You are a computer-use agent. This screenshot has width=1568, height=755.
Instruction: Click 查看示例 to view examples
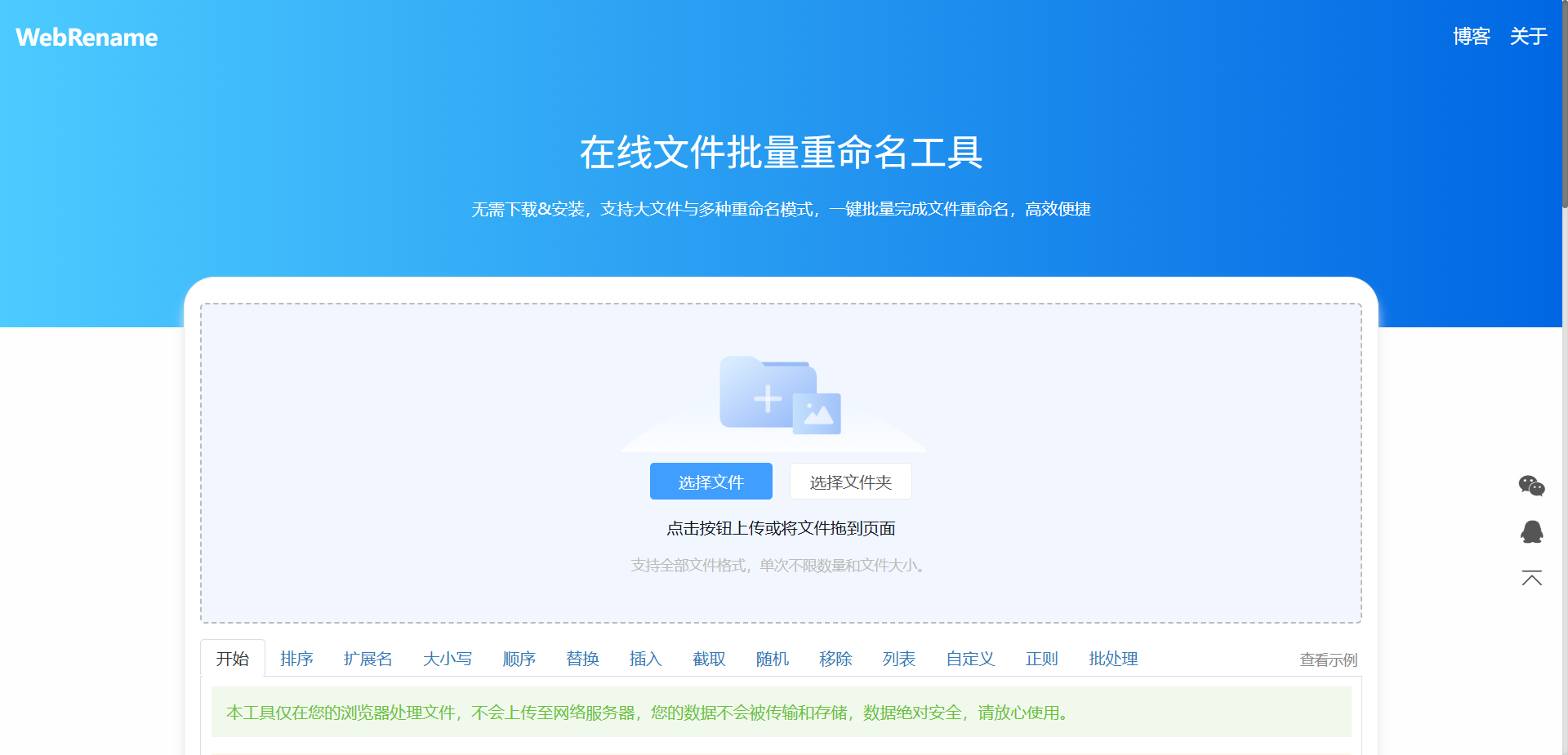1328,660
